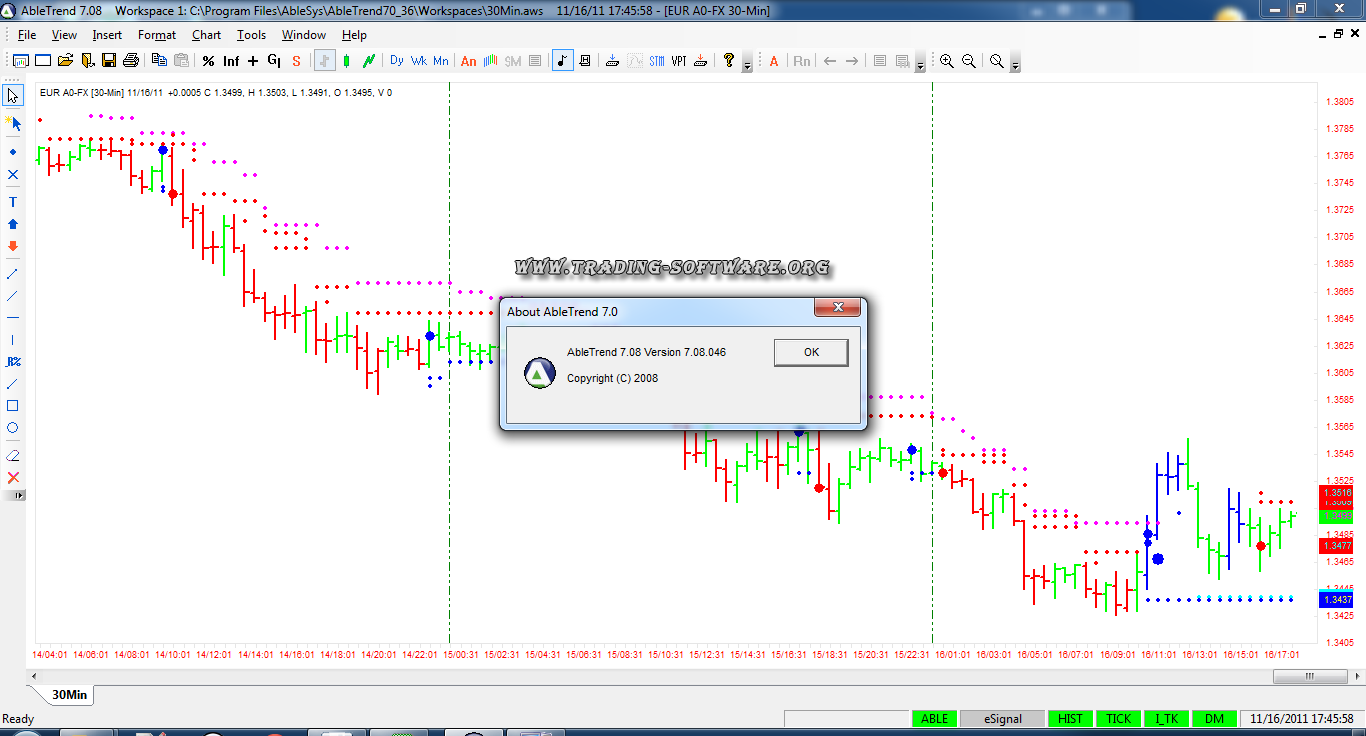The height and width of the screenshot is (736, 1366).
Task: Select the eraser tool in sidebar
Action: click(x=13, y=455)
